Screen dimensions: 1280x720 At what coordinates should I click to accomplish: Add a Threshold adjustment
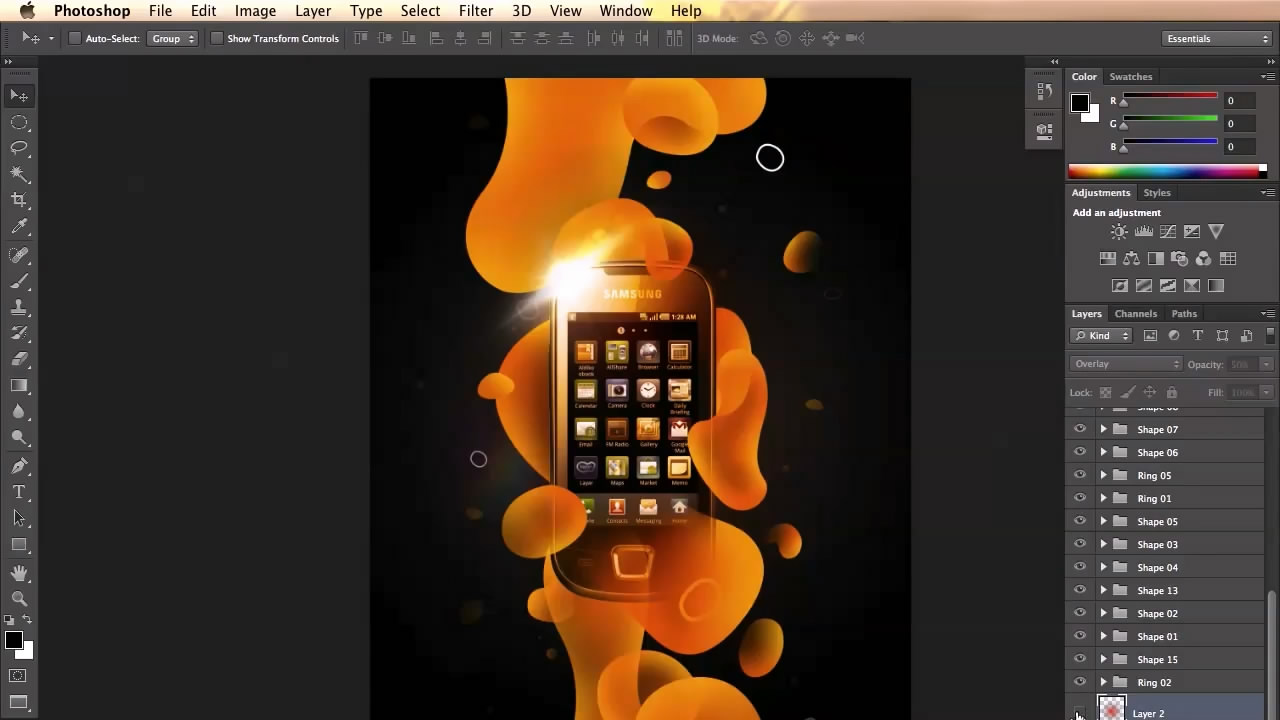(x=1167, y=286)
